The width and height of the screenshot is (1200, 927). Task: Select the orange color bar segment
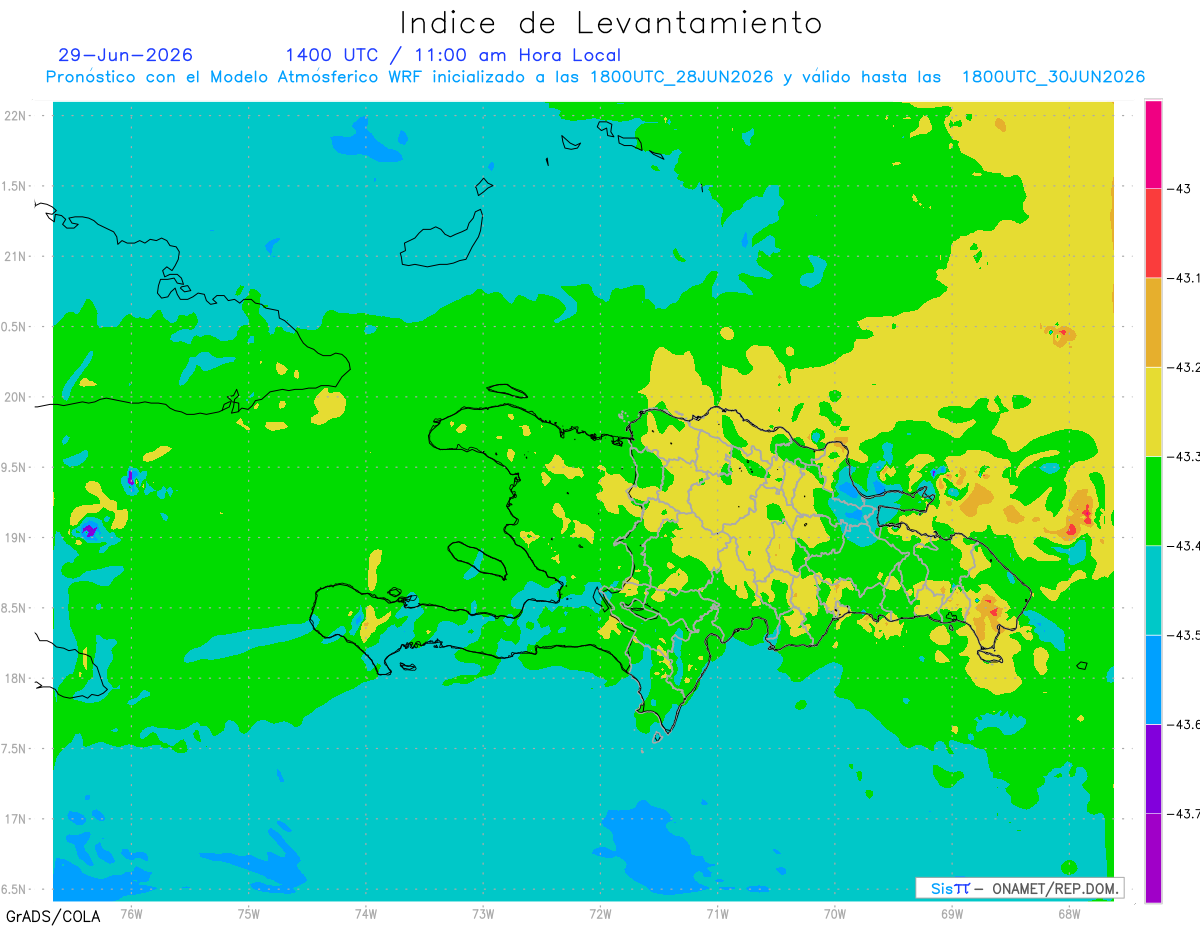1153,322
